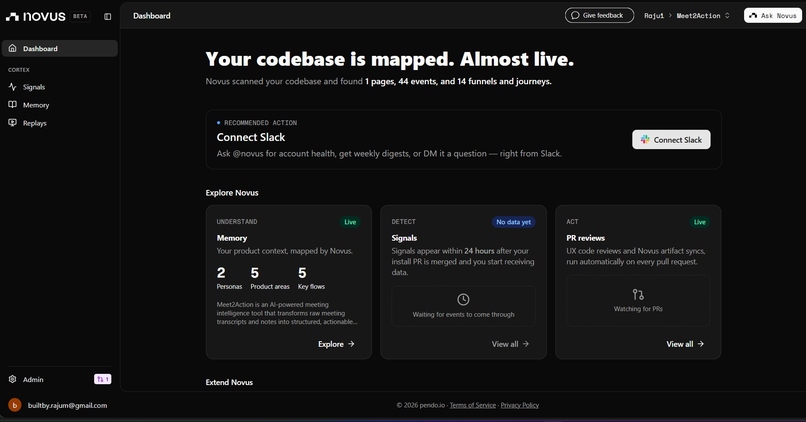
Task: Click the Replays icon in the sidebar
Action: click(x=12, y=123)
